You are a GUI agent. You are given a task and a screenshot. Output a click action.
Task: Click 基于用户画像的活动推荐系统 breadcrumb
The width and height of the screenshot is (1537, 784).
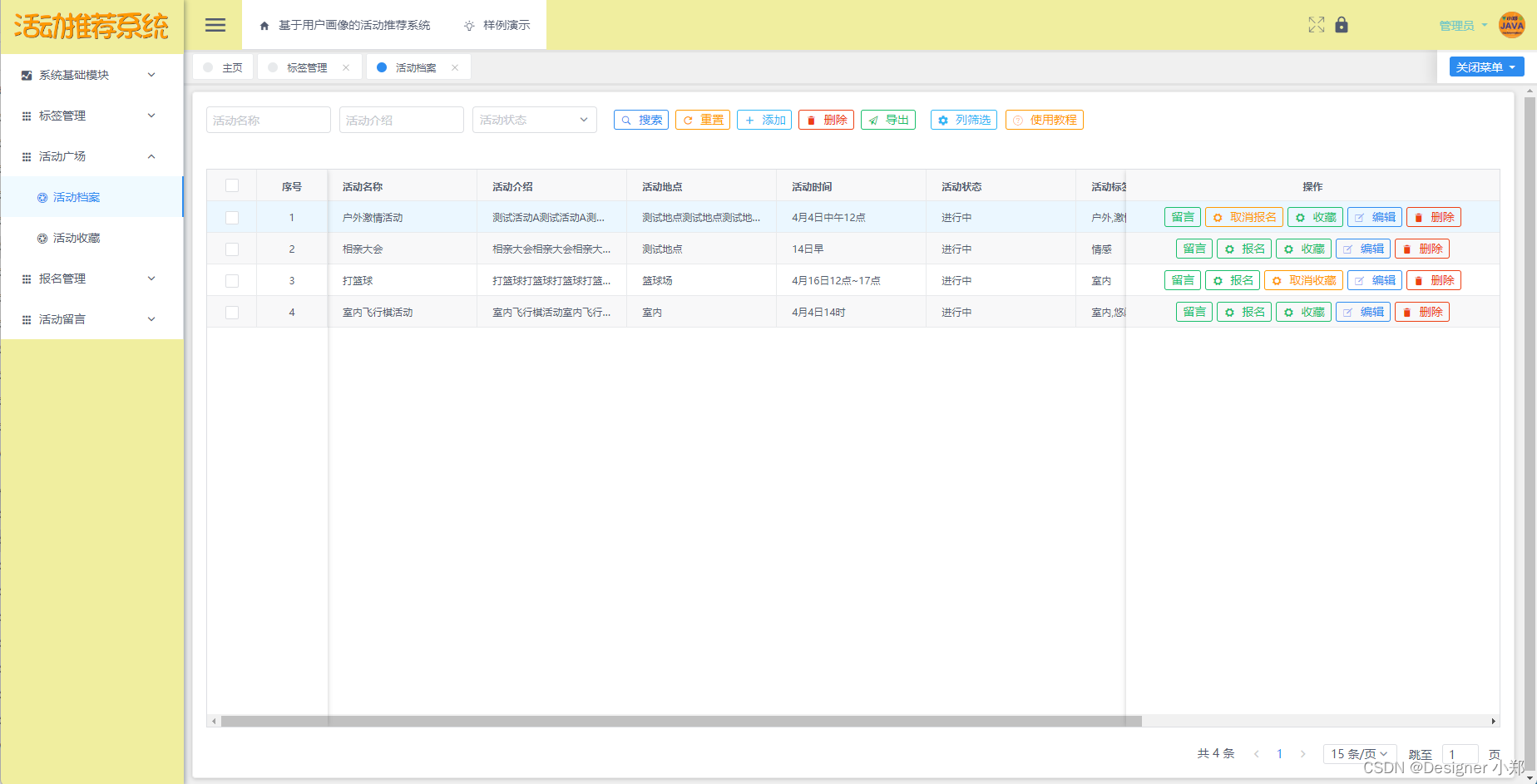pyautogui.click(x=354, y=26)
